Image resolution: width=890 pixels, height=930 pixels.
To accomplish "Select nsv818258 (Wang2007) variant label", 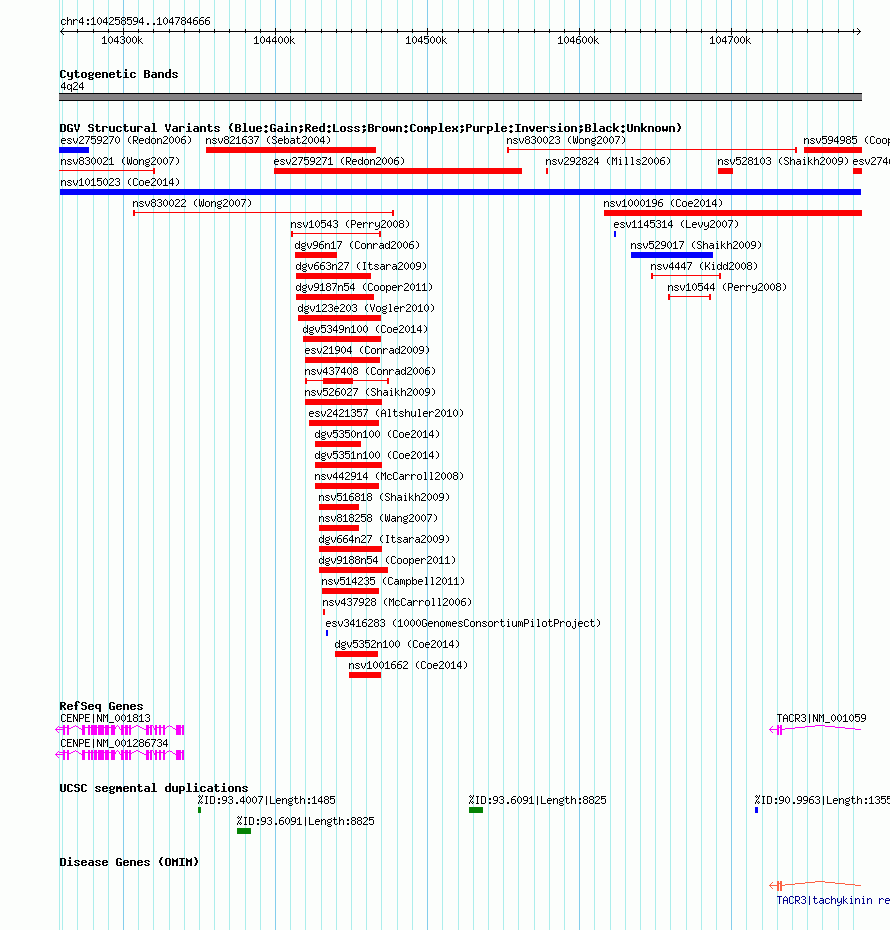I will [378, 518].
